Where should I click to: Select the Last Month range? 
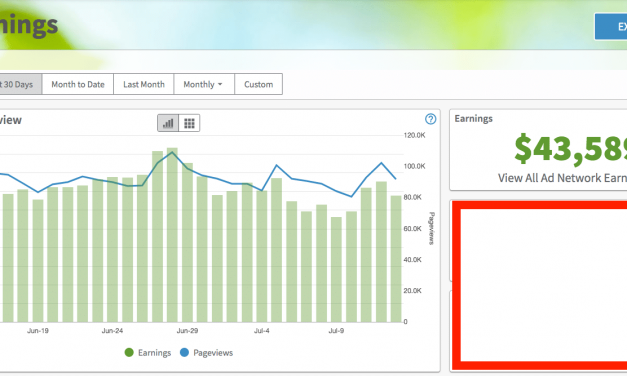point(144,84)
